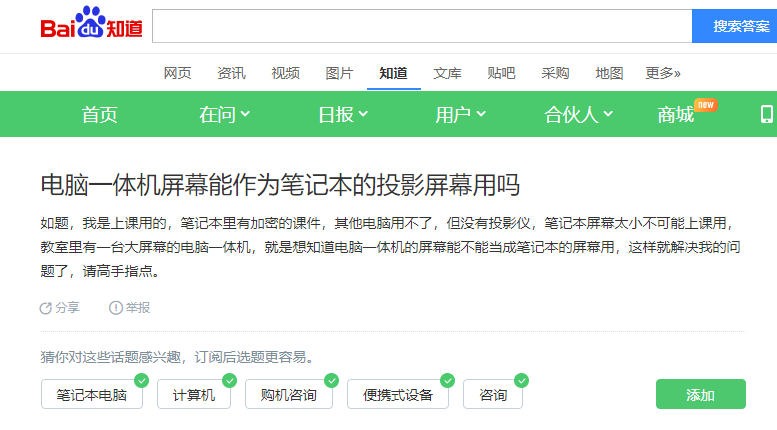Toggle the 计算机 topic tag

(193, 395)
